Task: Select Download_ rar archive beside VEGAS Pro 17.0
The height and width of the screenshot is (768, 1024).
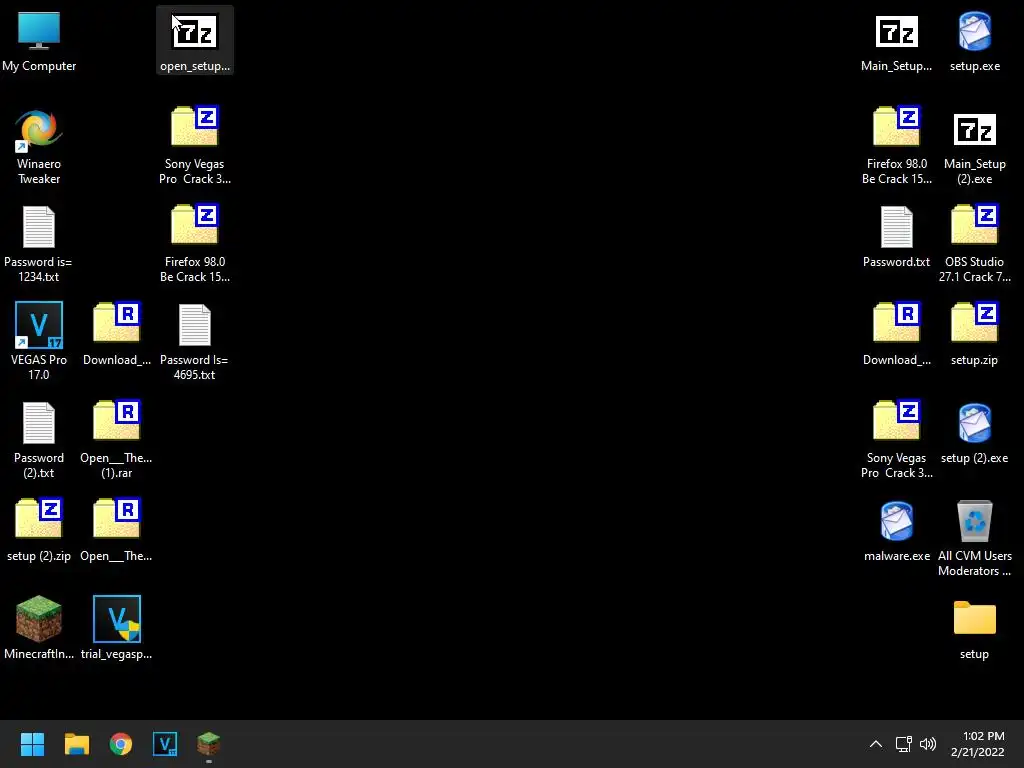Action: pyautogui.click(x=116, y=334)
